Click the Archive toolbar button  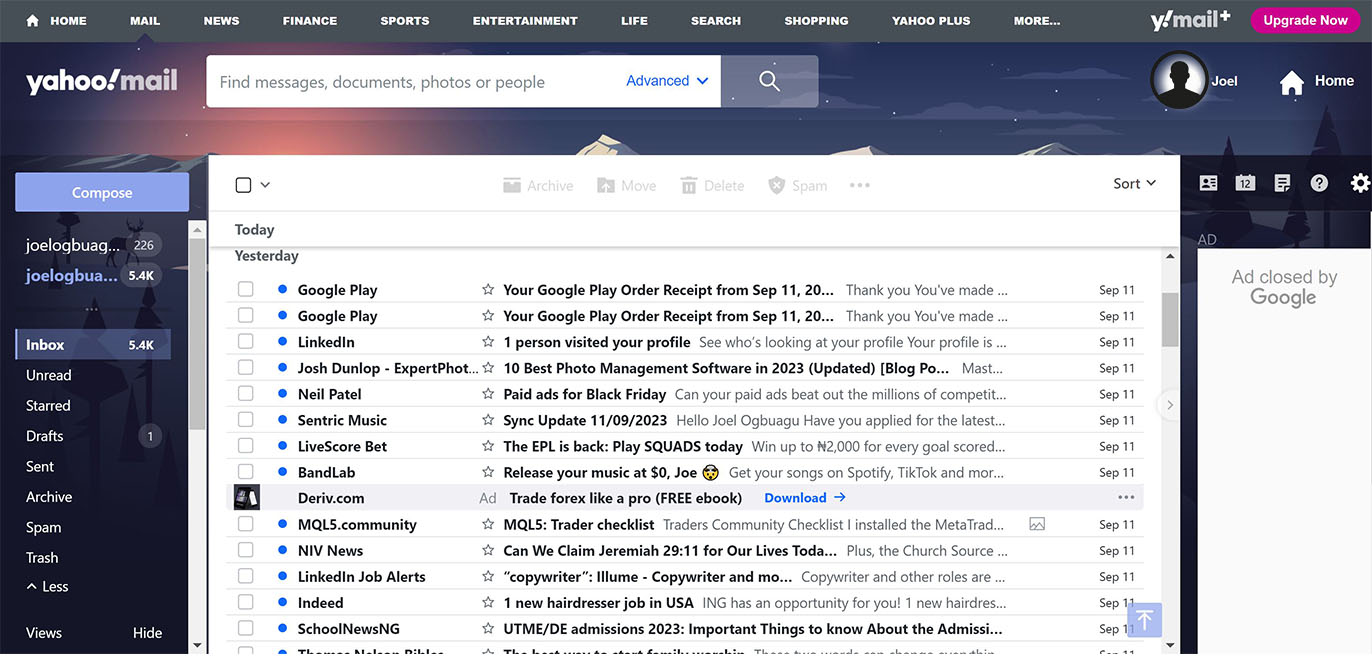coord(538,185)
